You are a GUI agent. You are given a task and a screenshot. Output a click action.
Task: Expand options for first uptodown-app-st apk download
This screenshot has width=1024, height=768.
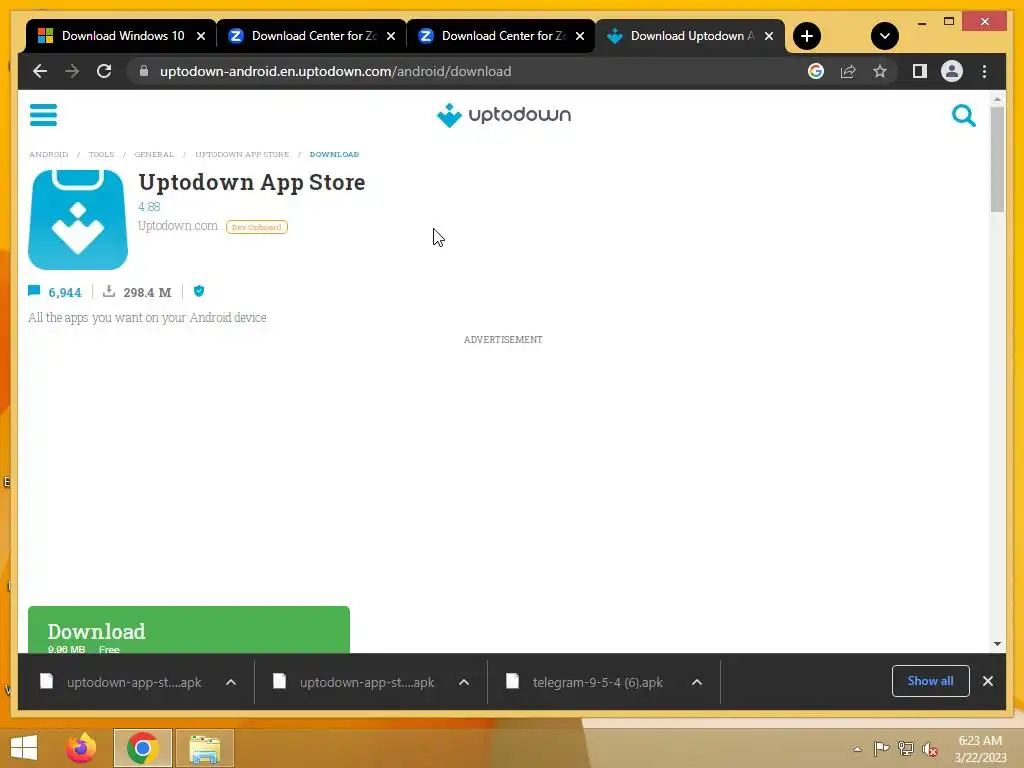[x=231, y=682]
